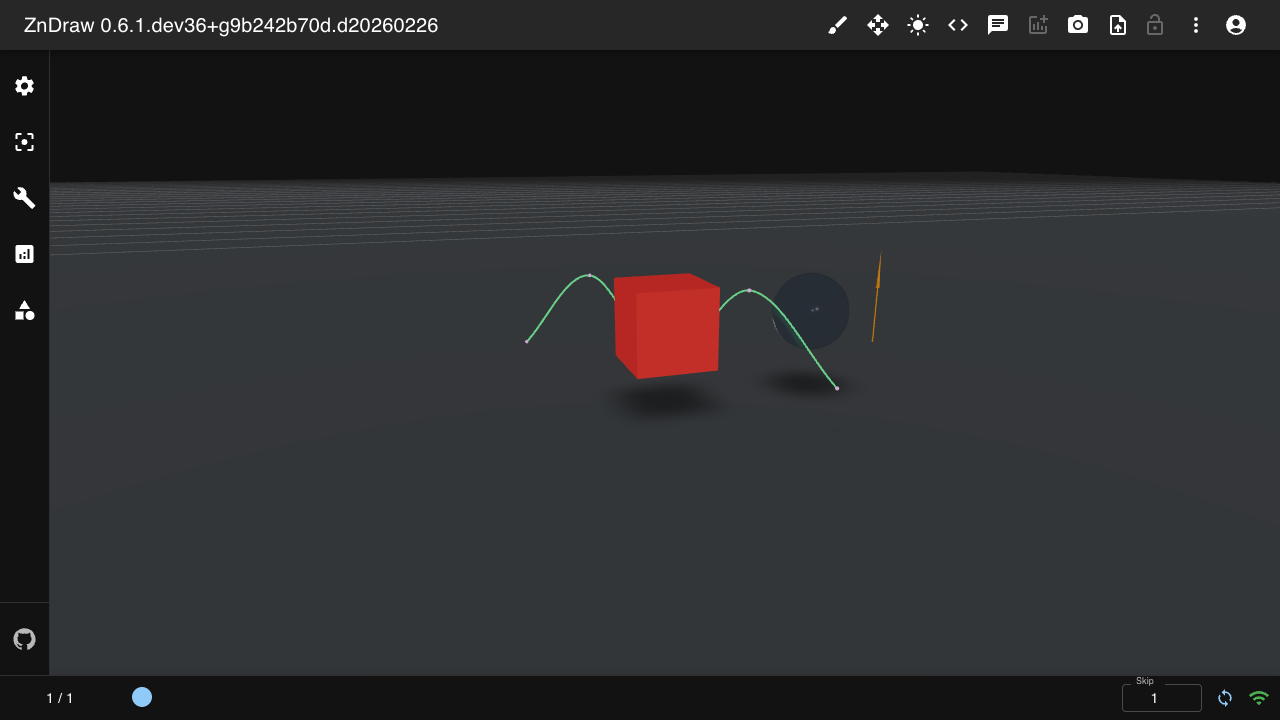1280x720 pixels.
Task: Click inside the Skip value field
Action: coord(1162,697)
